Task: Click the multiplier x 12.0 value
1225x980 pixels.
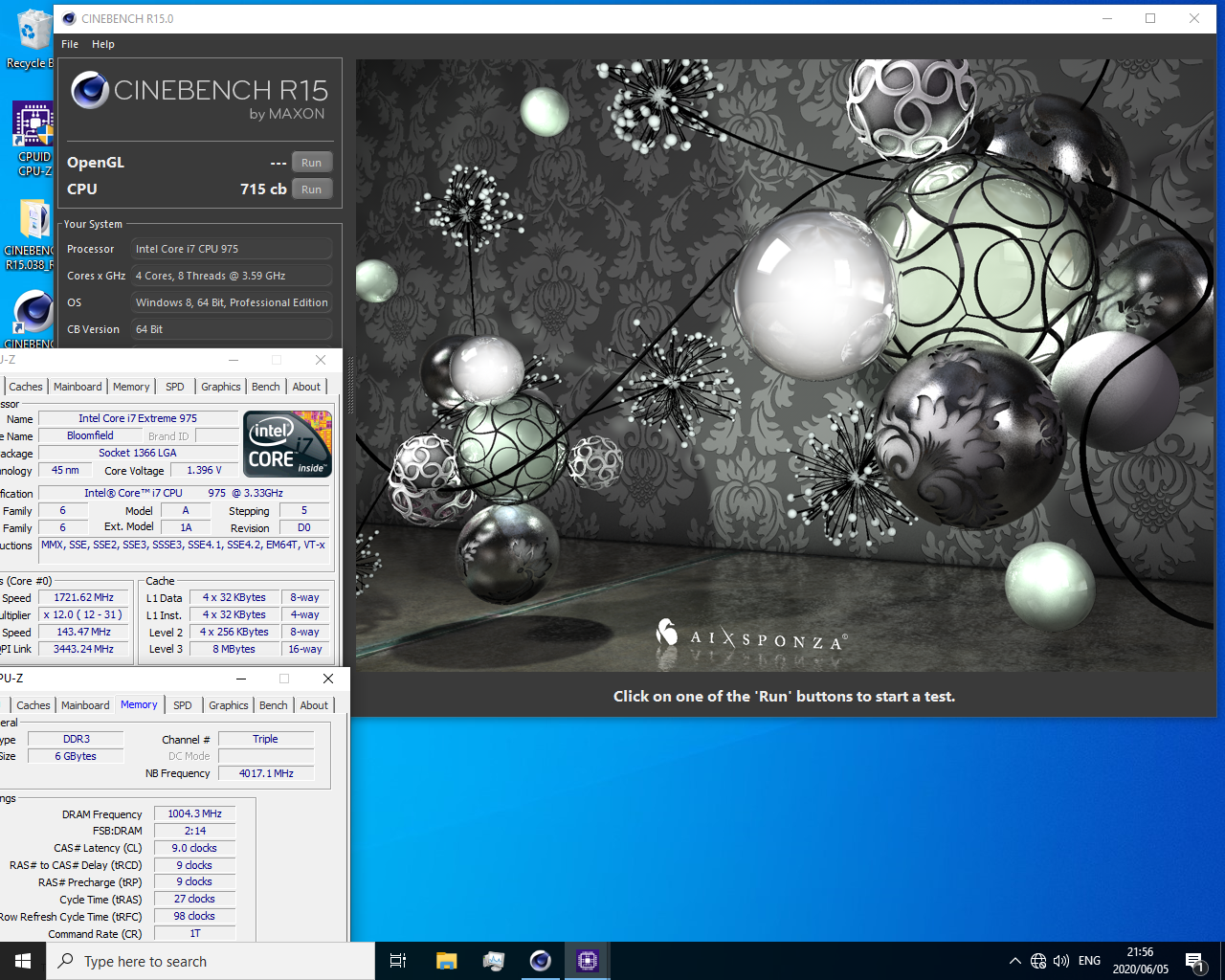Action: pyautogui.click(x=83, y=614)
